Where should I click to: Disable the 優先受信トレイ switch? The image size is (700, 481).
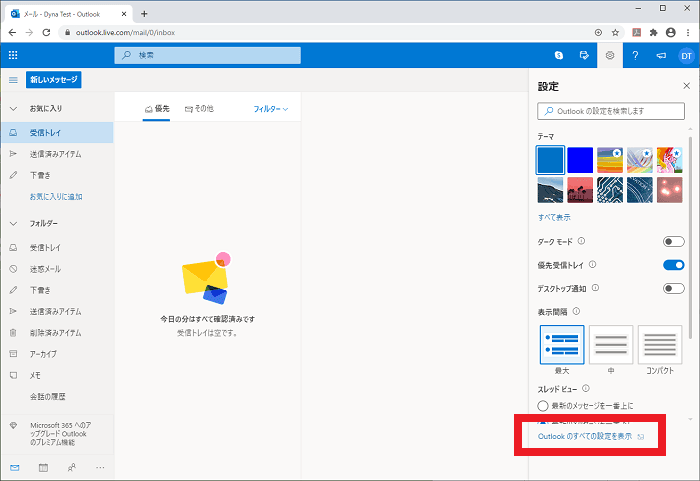point(673,265)
